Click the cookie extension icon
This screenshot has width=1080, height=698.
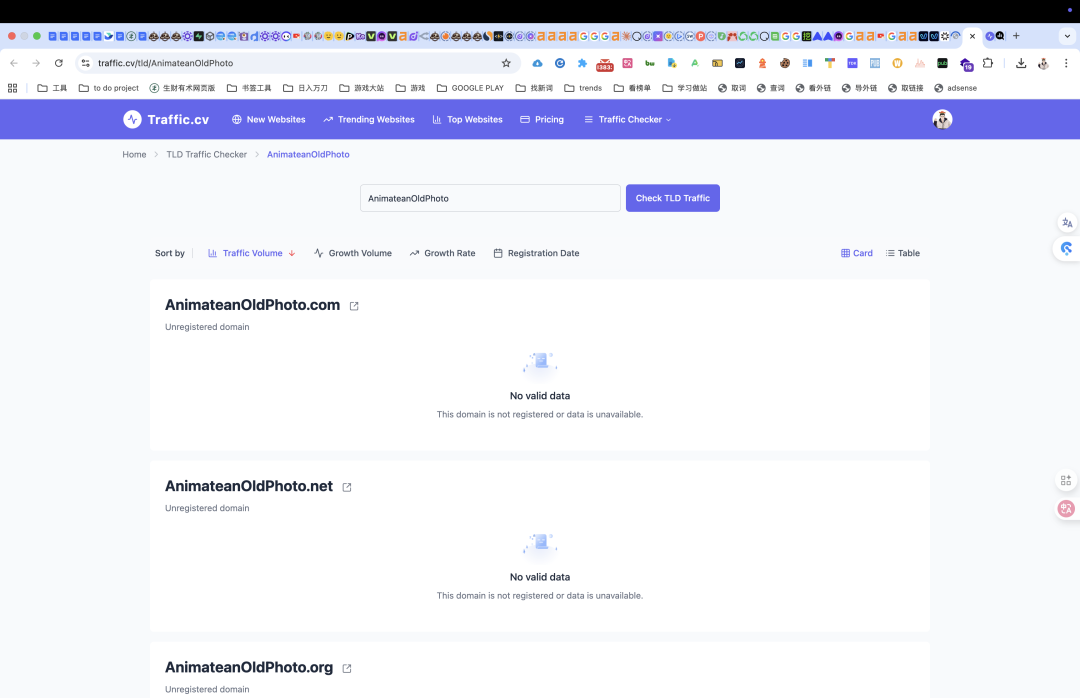[785, 63]
